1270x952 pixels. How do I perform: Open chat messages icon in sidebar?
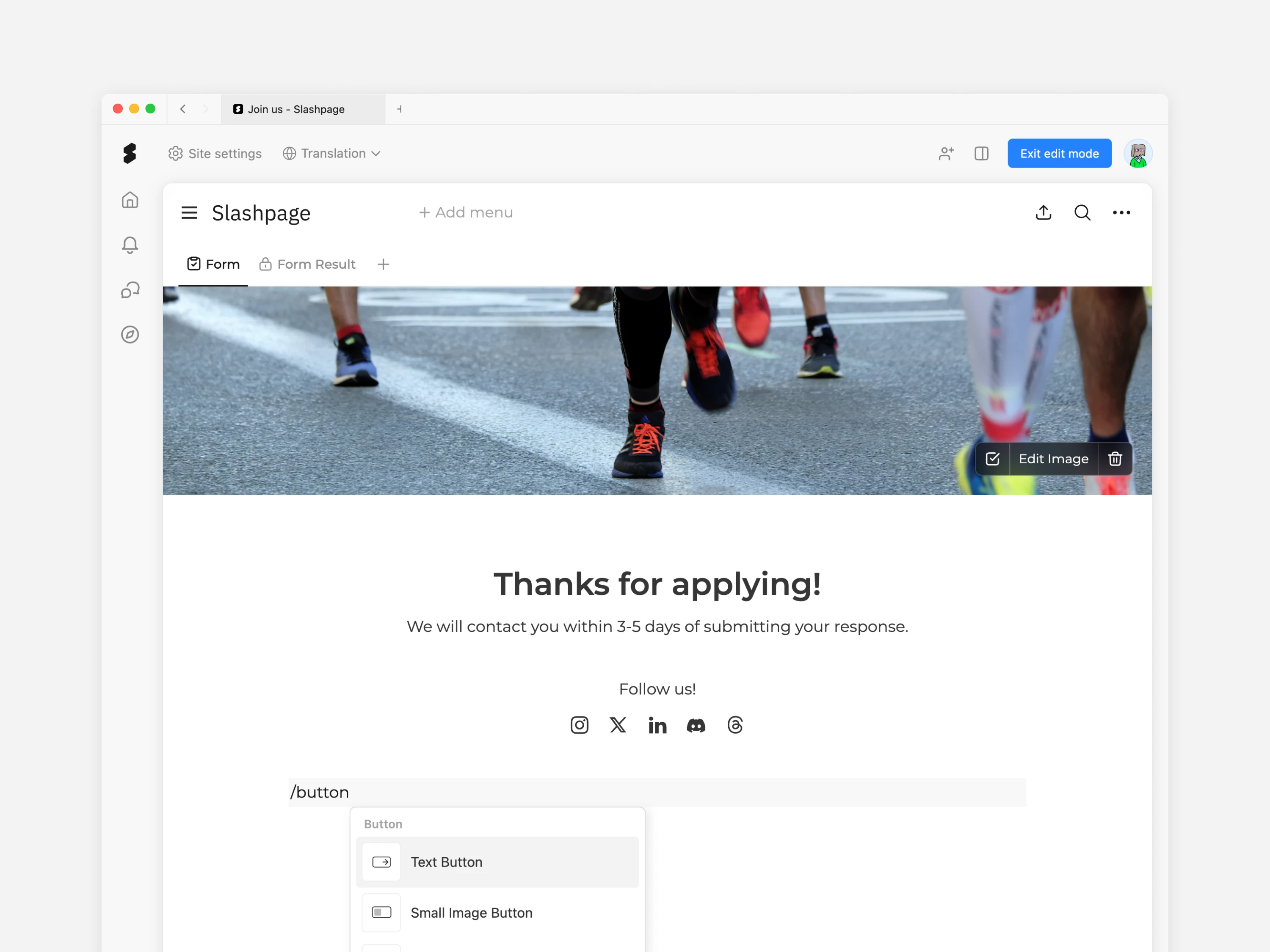130,290
